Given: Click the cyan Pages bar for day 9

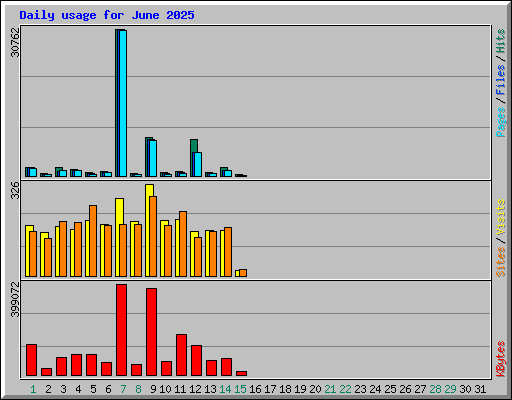Looking at the screenshot, I should [153, 158].
